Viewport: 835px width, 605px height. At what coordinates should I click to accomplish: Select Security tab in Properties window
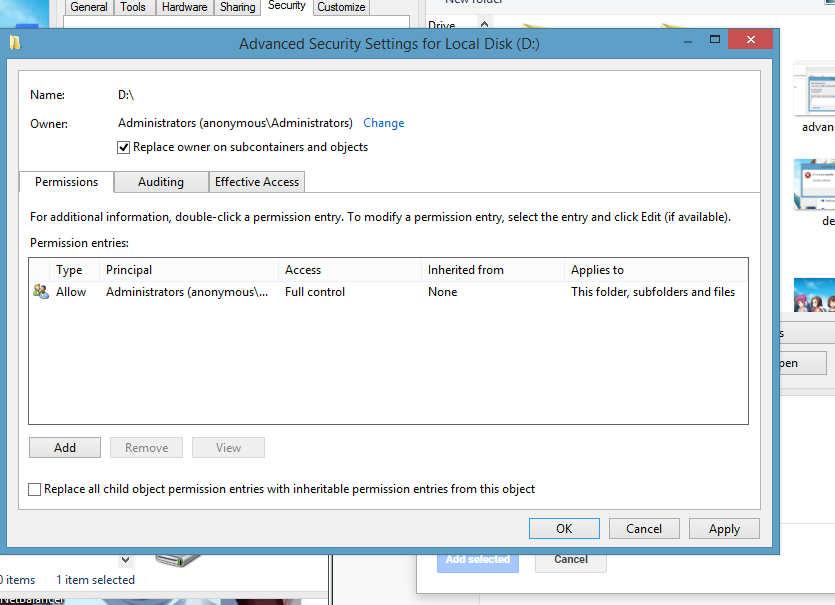[x=286, y=6]
